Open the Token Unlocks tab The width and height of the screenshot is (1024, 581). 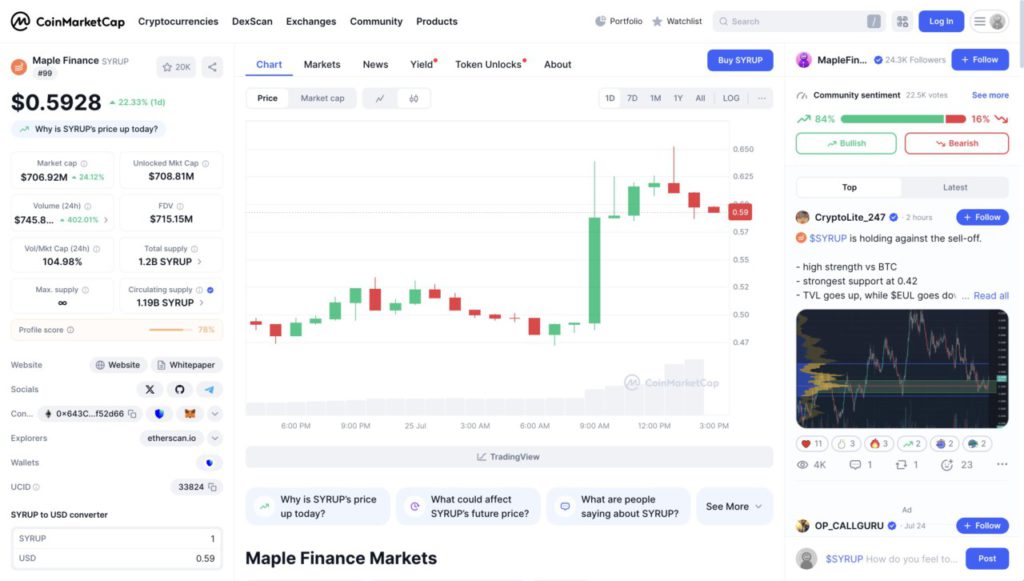(x=489, y=64)
